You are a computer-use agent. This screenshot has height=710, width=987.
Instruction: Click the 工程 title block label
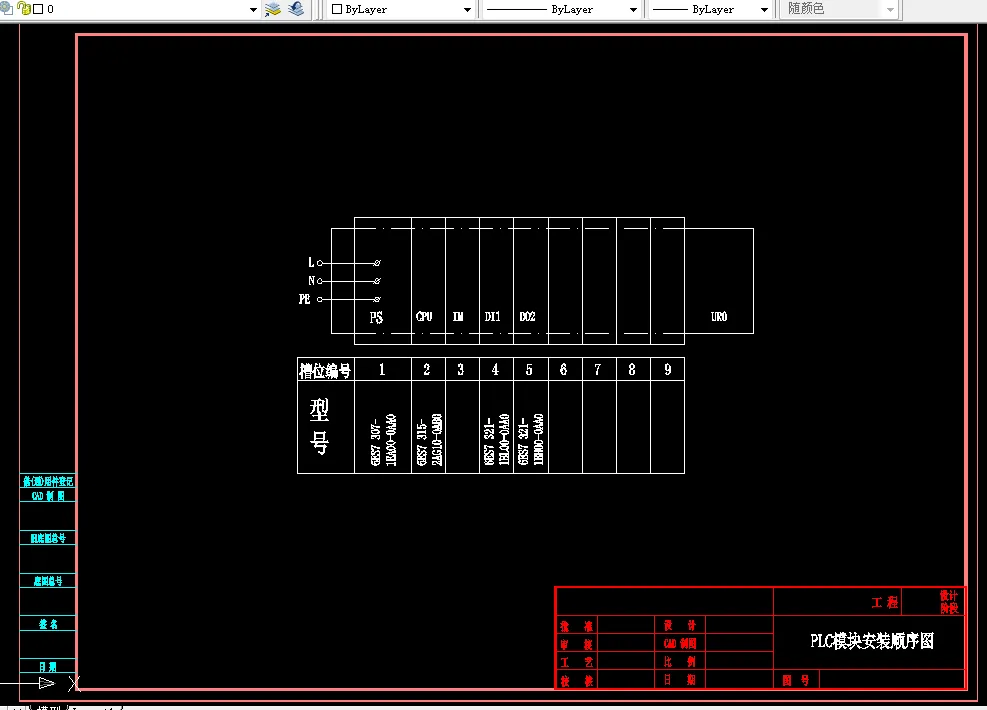point(884,602)
